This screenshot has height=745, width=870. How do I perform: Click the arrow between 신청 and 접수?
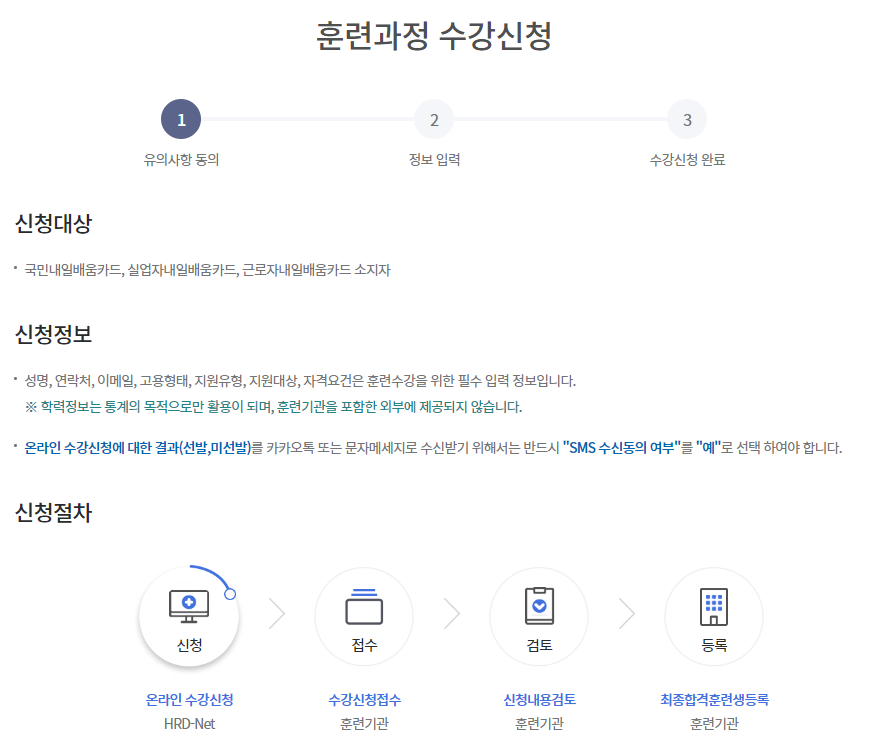coord(277,614)
